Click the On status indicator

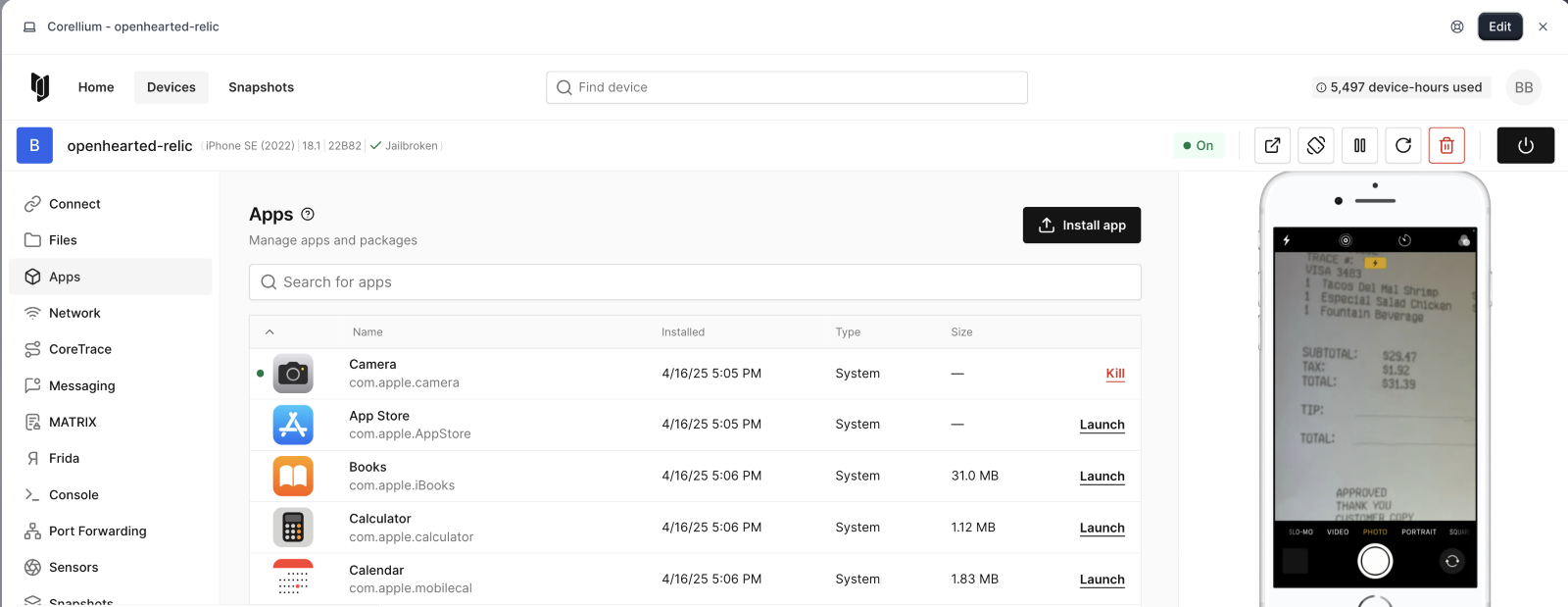[x=1199, y=145]
